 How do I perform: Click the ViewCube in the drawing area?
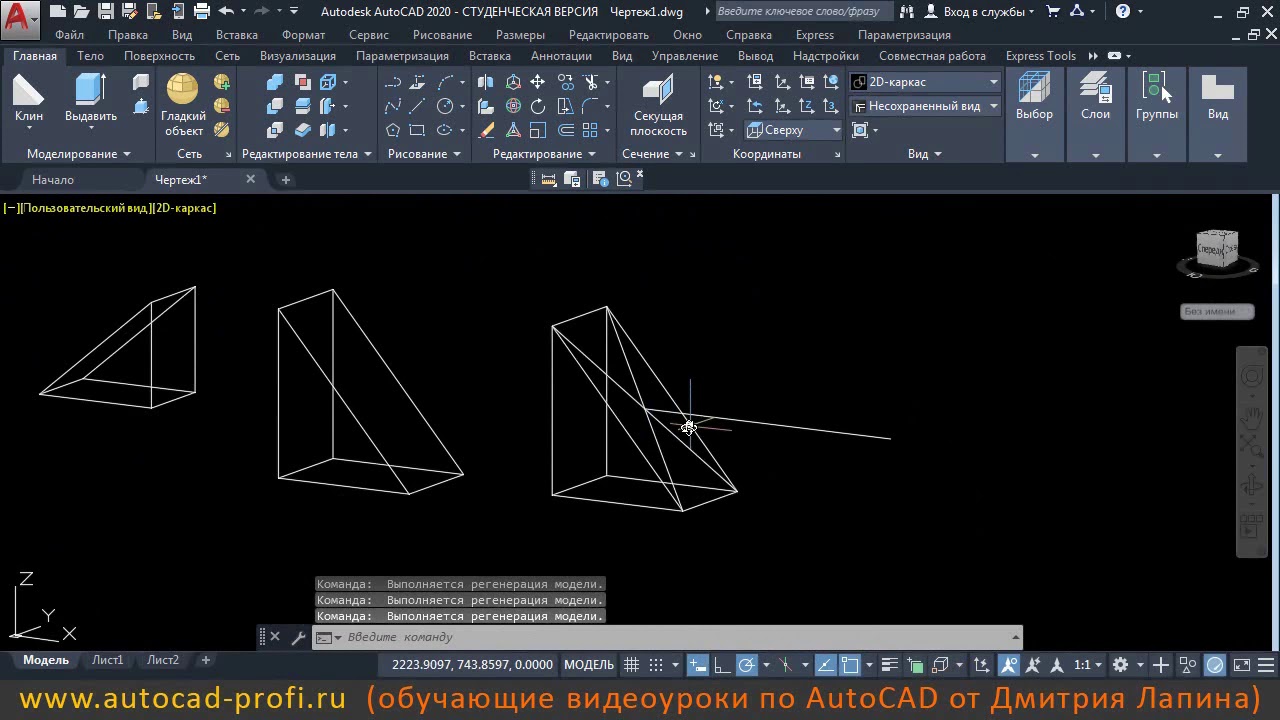pos(1218,250)
